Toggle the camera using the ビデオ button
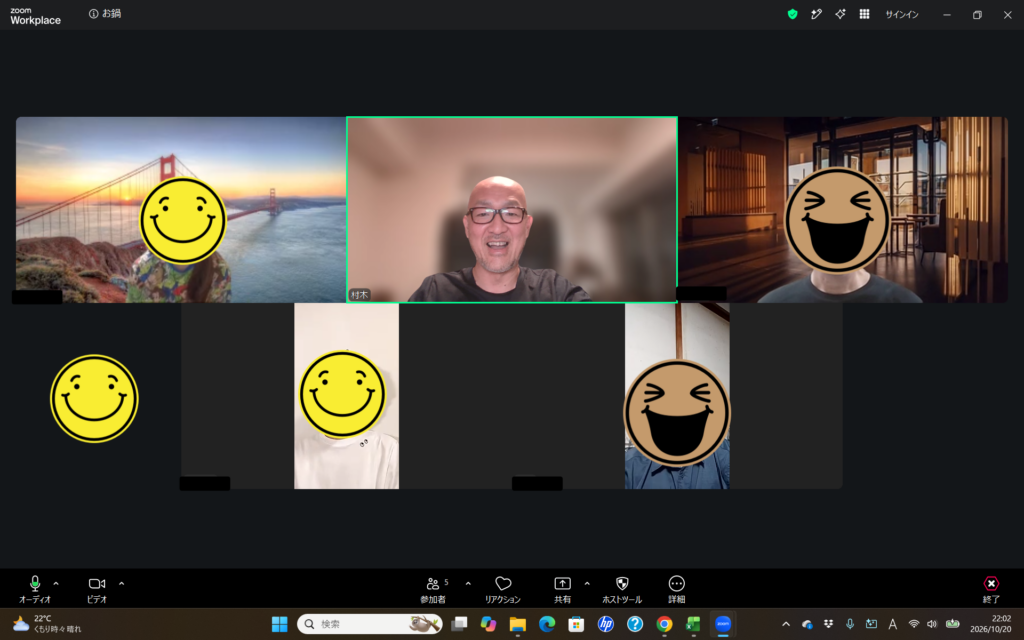 pos(97,588)
